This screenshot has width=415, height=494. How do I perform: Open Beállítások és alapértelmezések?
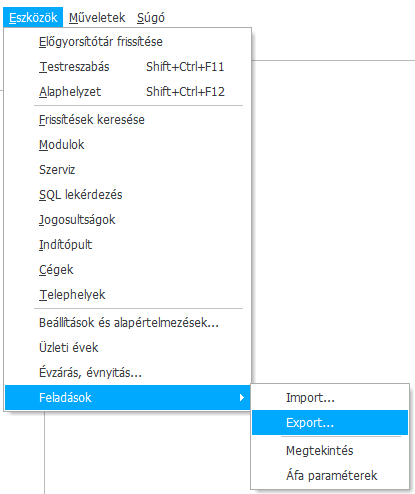pyautogui.click(x=127, y=323)
